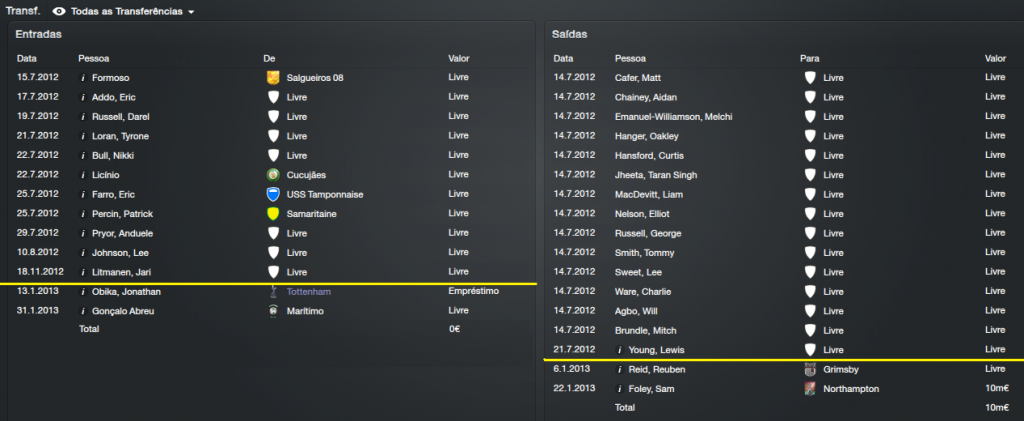
Task: Click the eye icon beside Todas as Transferências
Action: click(58, 11)
